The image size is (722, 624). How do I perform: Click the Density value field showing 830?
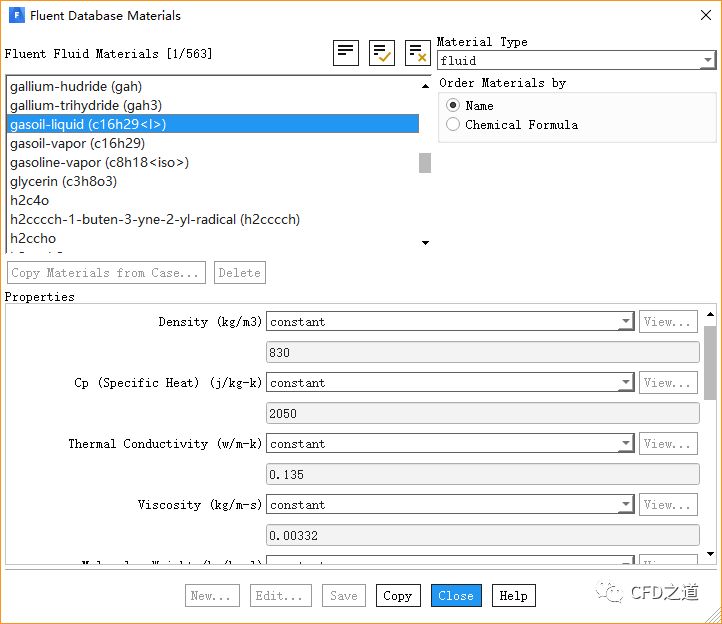coord(482,353)
